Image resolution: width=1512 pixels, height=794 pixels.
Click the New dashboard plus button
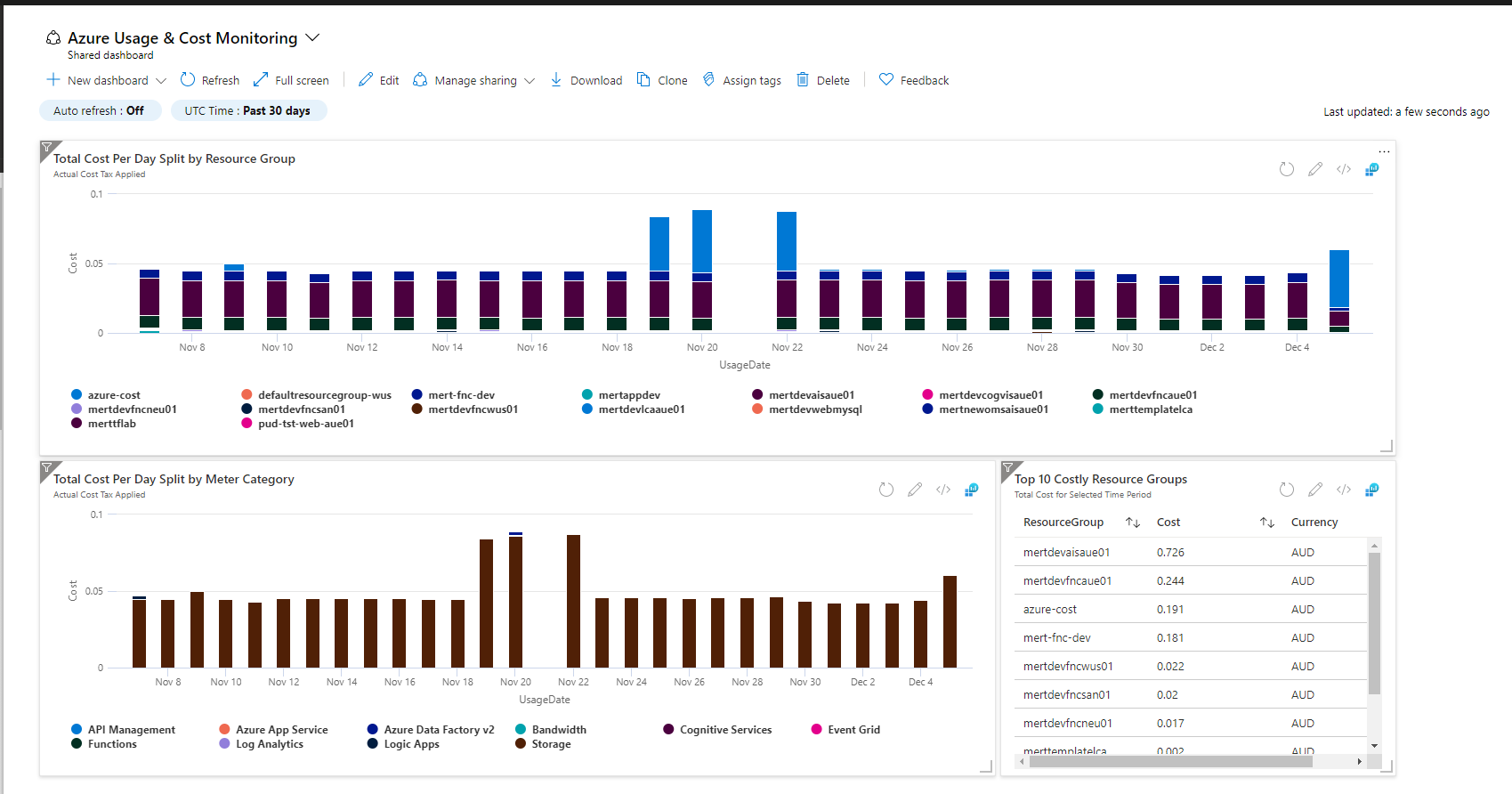click(53, 80)
